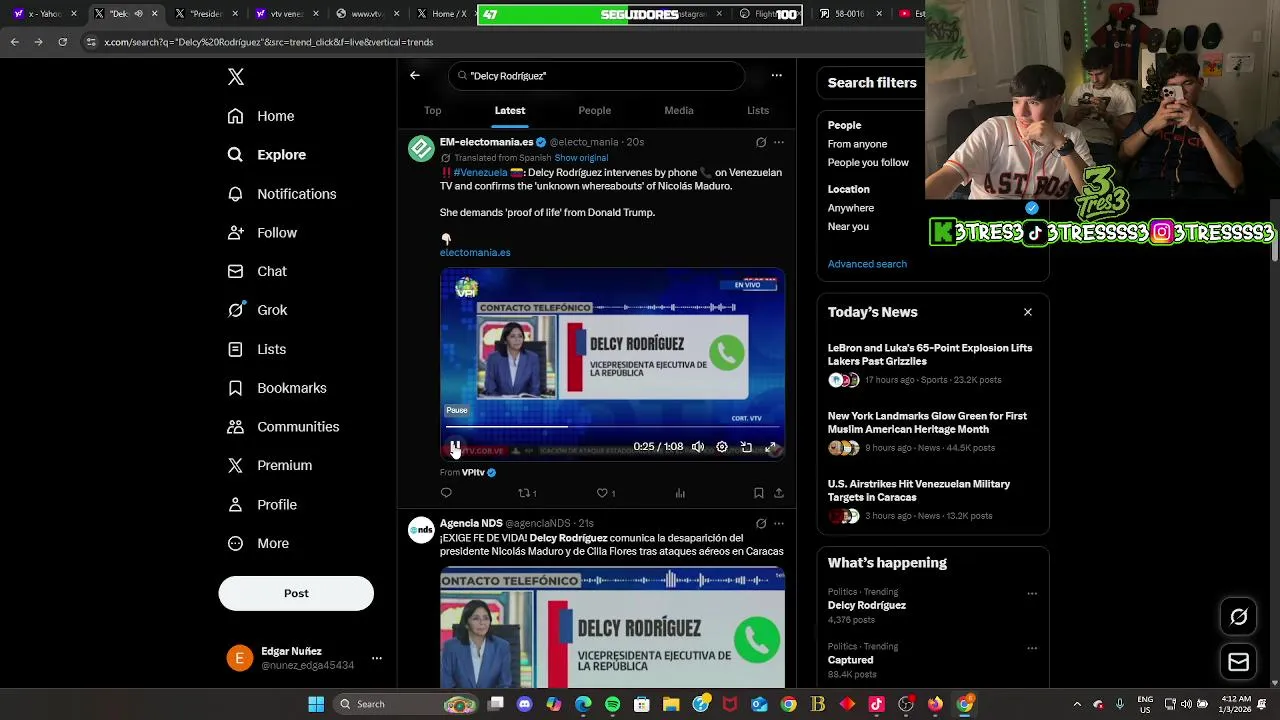Go to Home in the sidebar
This screenshot has height=720, width=1280.
(260, 116)
